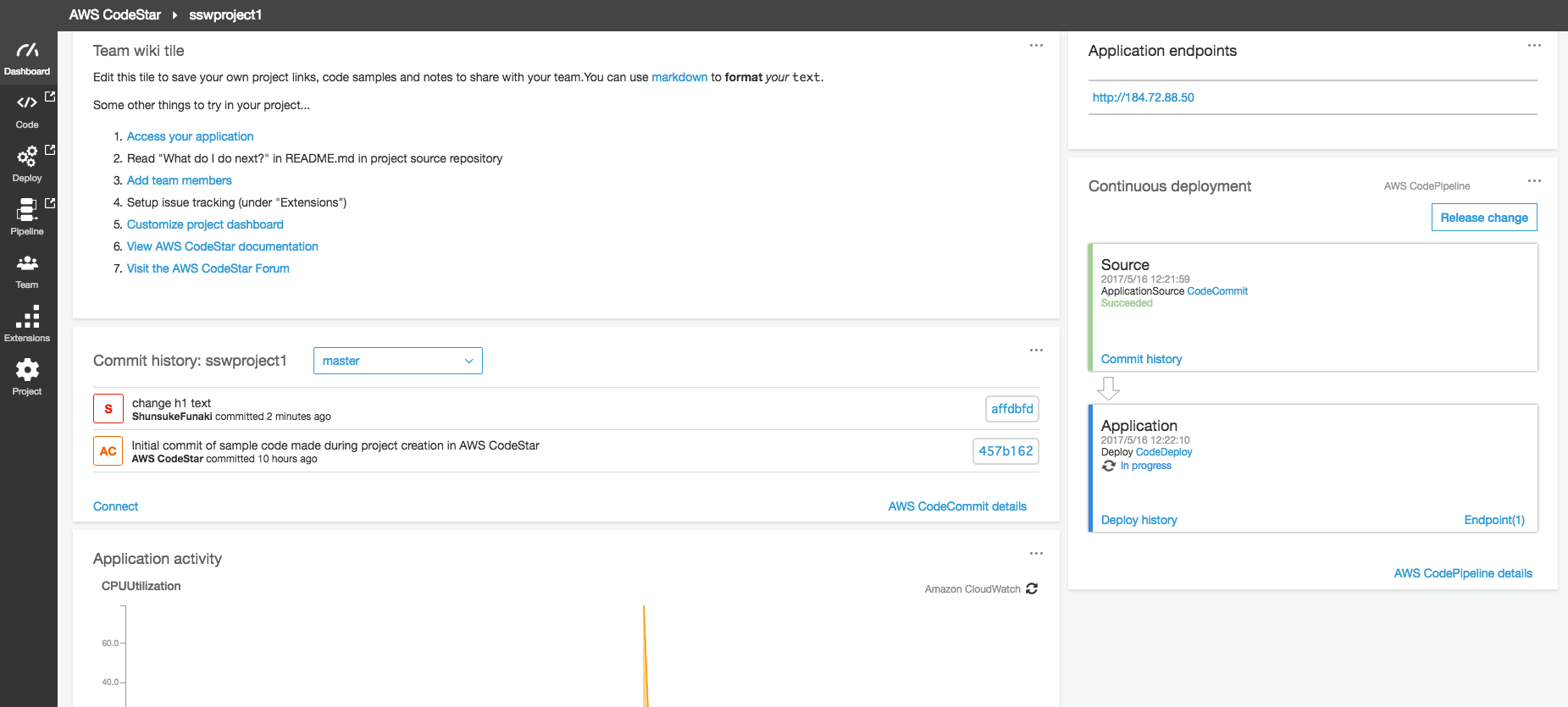1568x707 pixels.
Task: Open the Project settings gear icon
Action: click(27, 370)
